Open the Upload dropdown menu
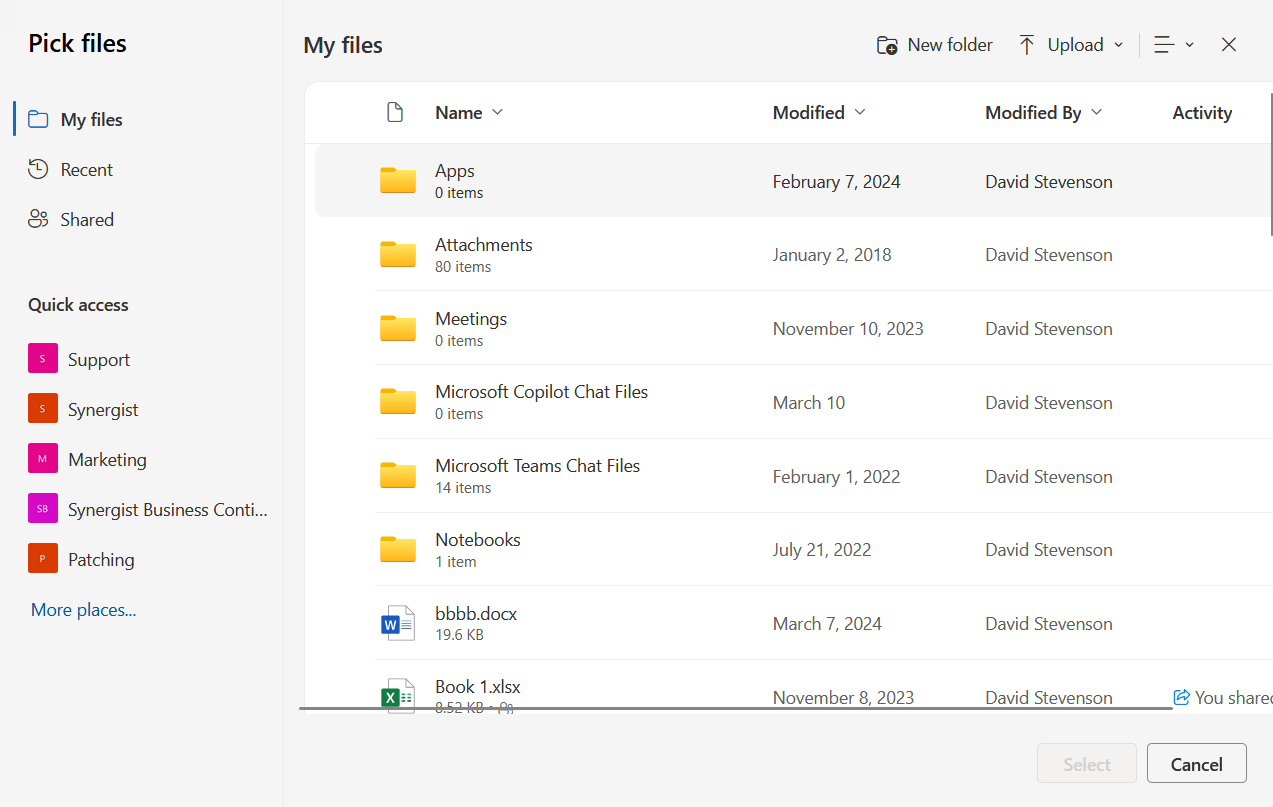 (x=1070, y=45)
